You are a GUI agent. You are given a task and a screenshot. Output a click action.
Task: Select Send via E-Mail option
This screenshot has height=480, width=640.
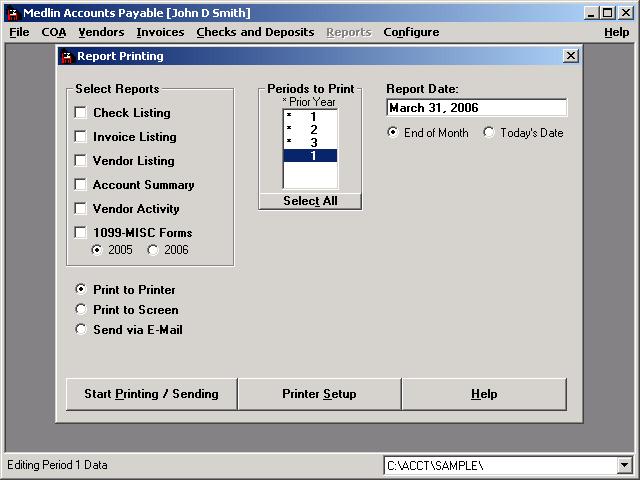(81, 329)
